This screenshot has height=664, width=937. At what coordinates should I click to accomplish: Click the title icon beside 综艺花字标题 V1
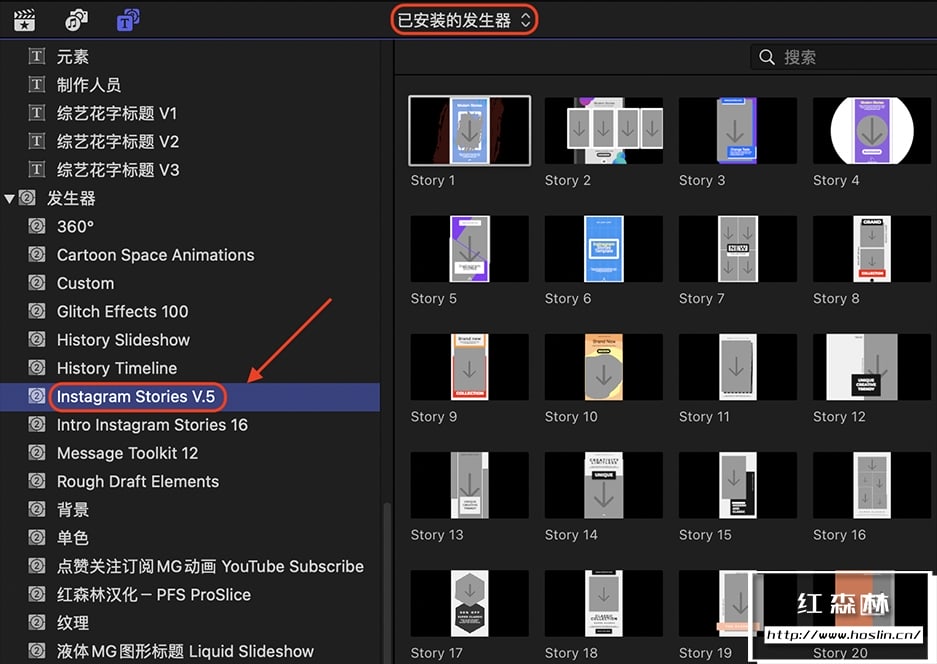pyautogui.click(x=36, y=113)
